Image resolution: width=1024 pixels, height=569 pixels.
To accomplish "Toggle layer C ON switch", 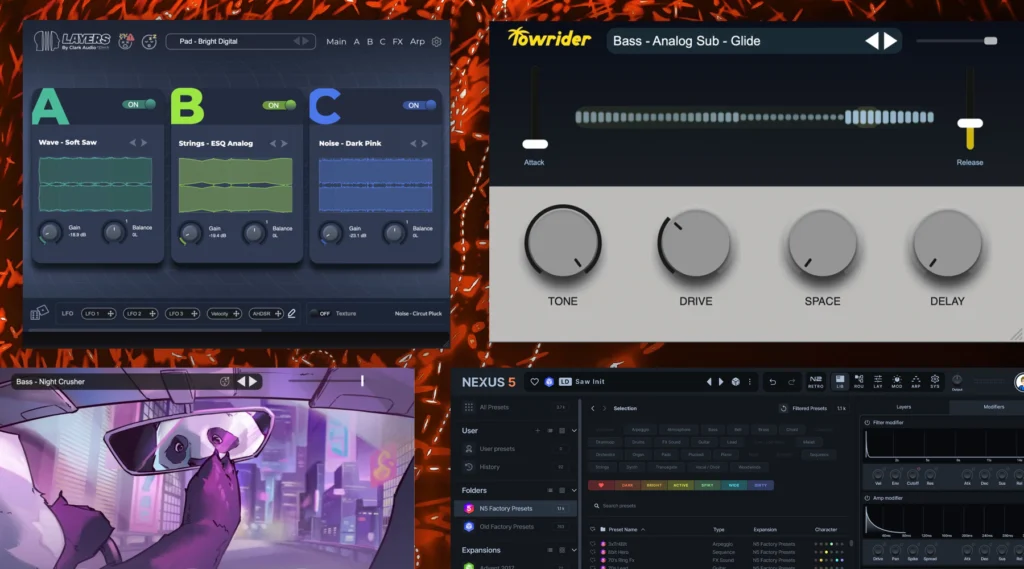I will (x=419, y=105).
